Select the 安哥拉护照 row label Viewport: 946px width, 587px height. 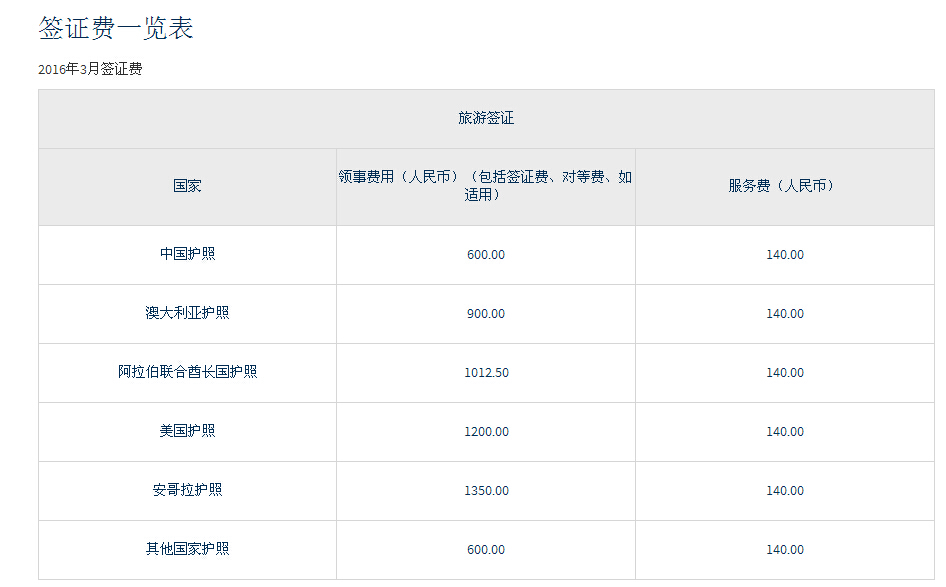(187, 490)
